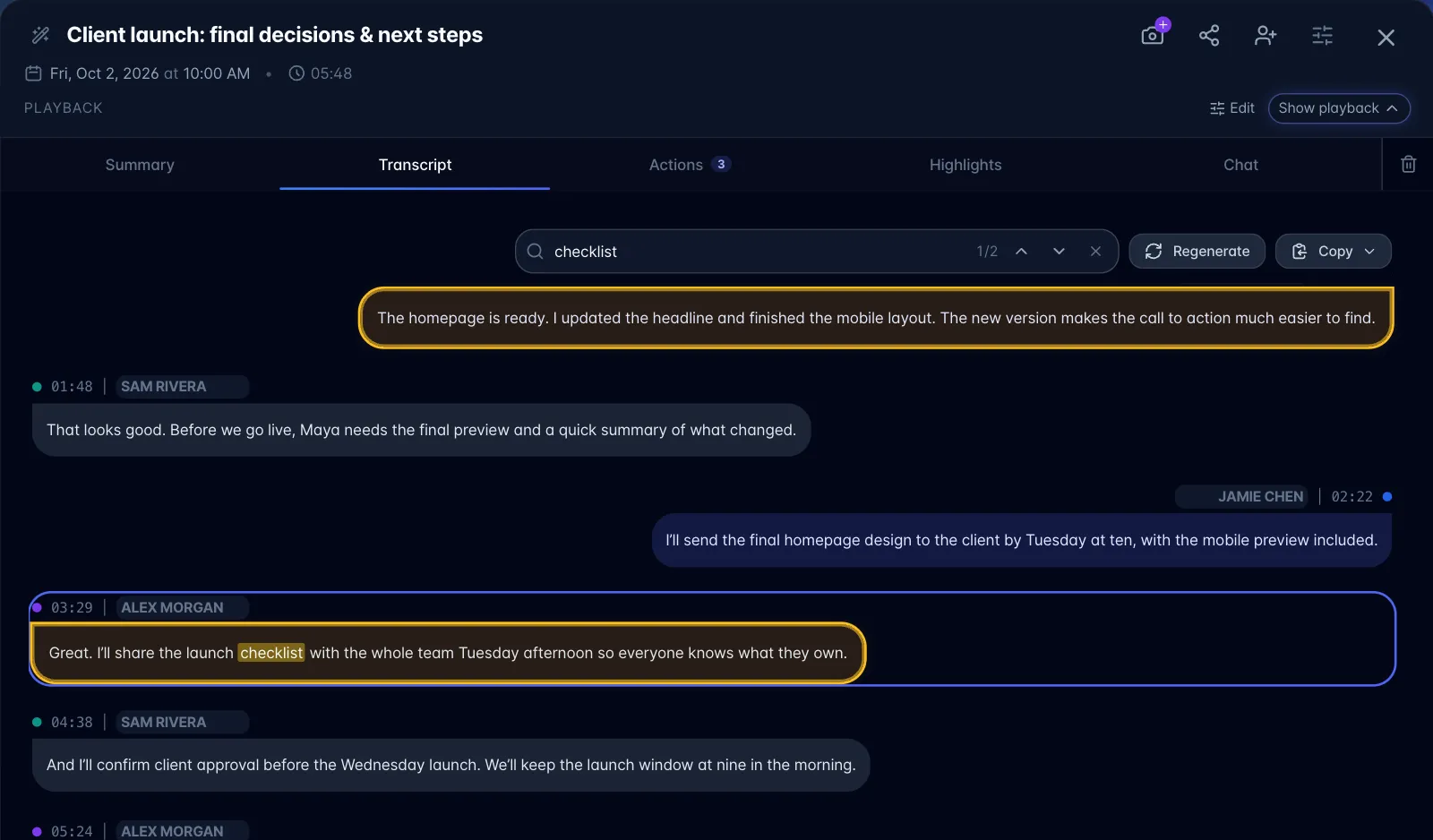Image resolution: width=1433 pixels, height=840 pixels.
Task: Select the Transcript tab
Action: (x=415, y=165)
